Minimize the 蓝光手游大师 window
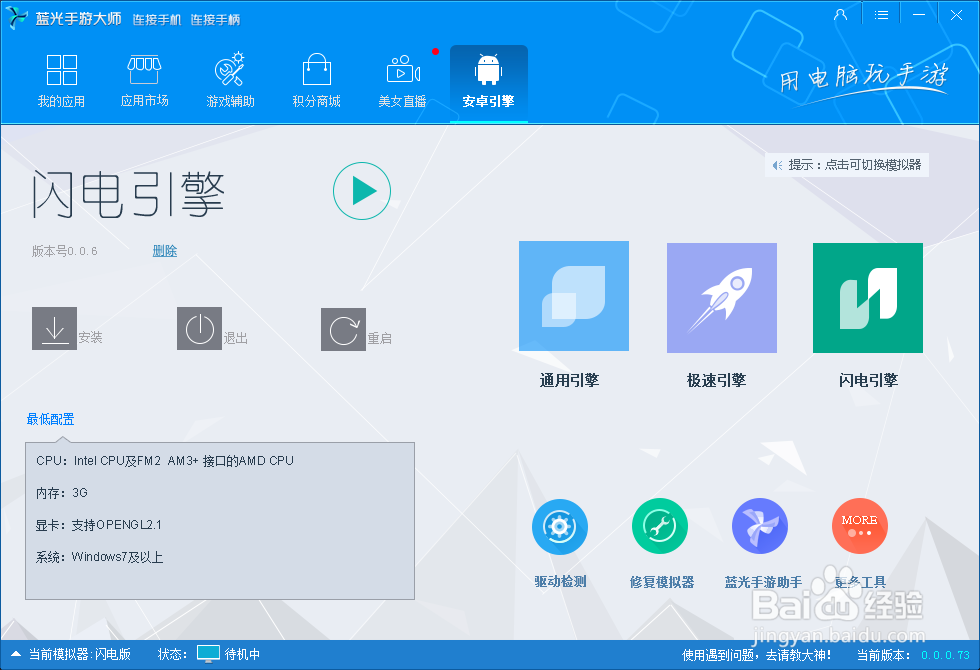980x670 pixels. click(x=919, y=14)
